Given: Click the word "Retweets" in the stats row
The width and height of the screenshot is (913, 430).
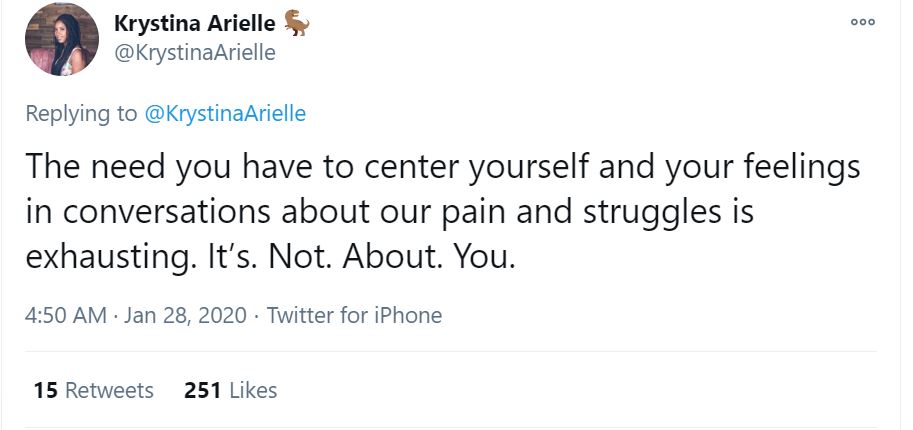Looking at the screenshot, I should click(x=109, y=390).
